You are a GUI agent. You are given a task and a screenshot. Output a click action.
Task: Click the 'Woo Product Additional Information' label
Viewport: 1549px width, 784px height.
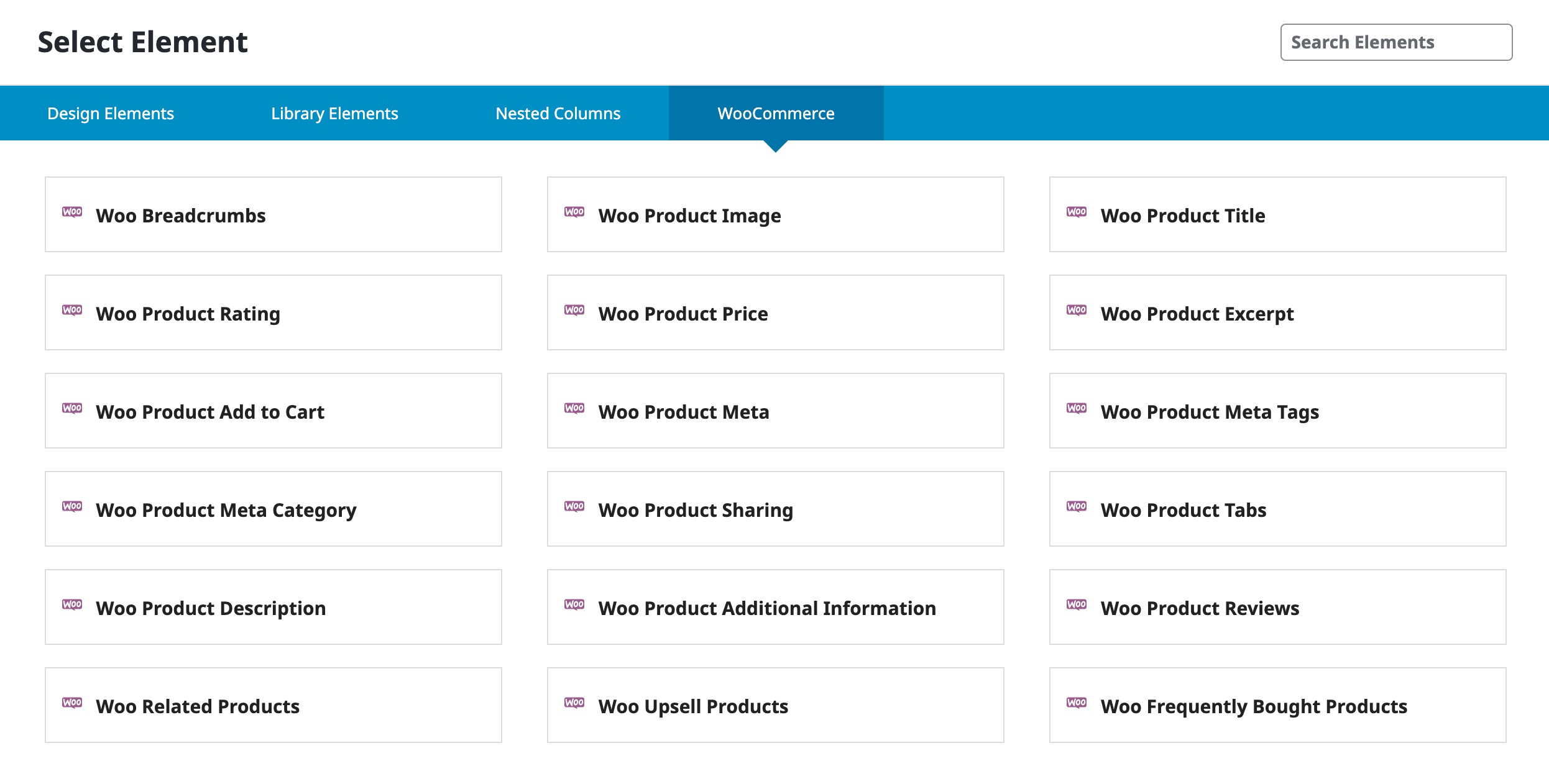[x=767, y=608]
